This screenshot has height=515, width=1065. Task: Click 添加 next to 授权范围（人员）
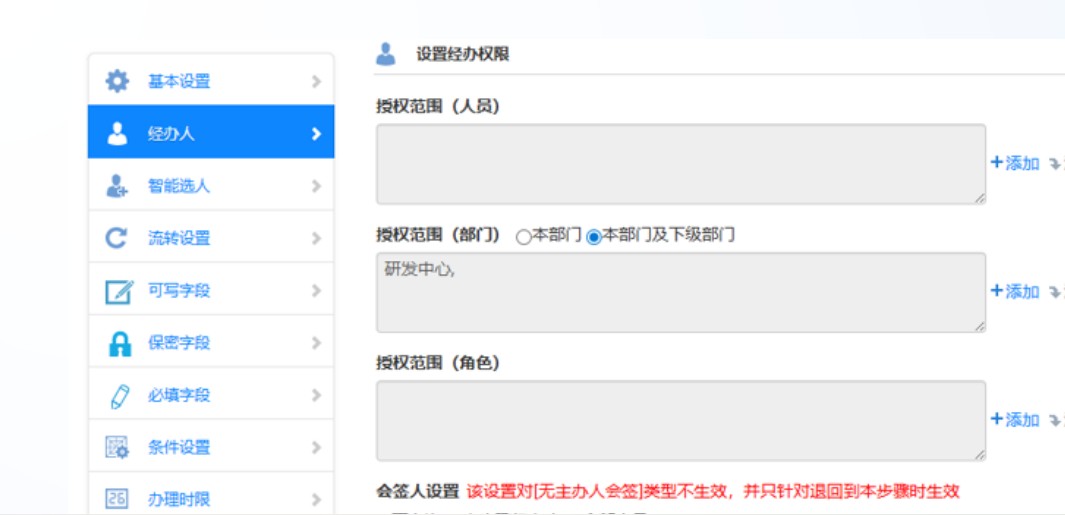[1015, 164]
